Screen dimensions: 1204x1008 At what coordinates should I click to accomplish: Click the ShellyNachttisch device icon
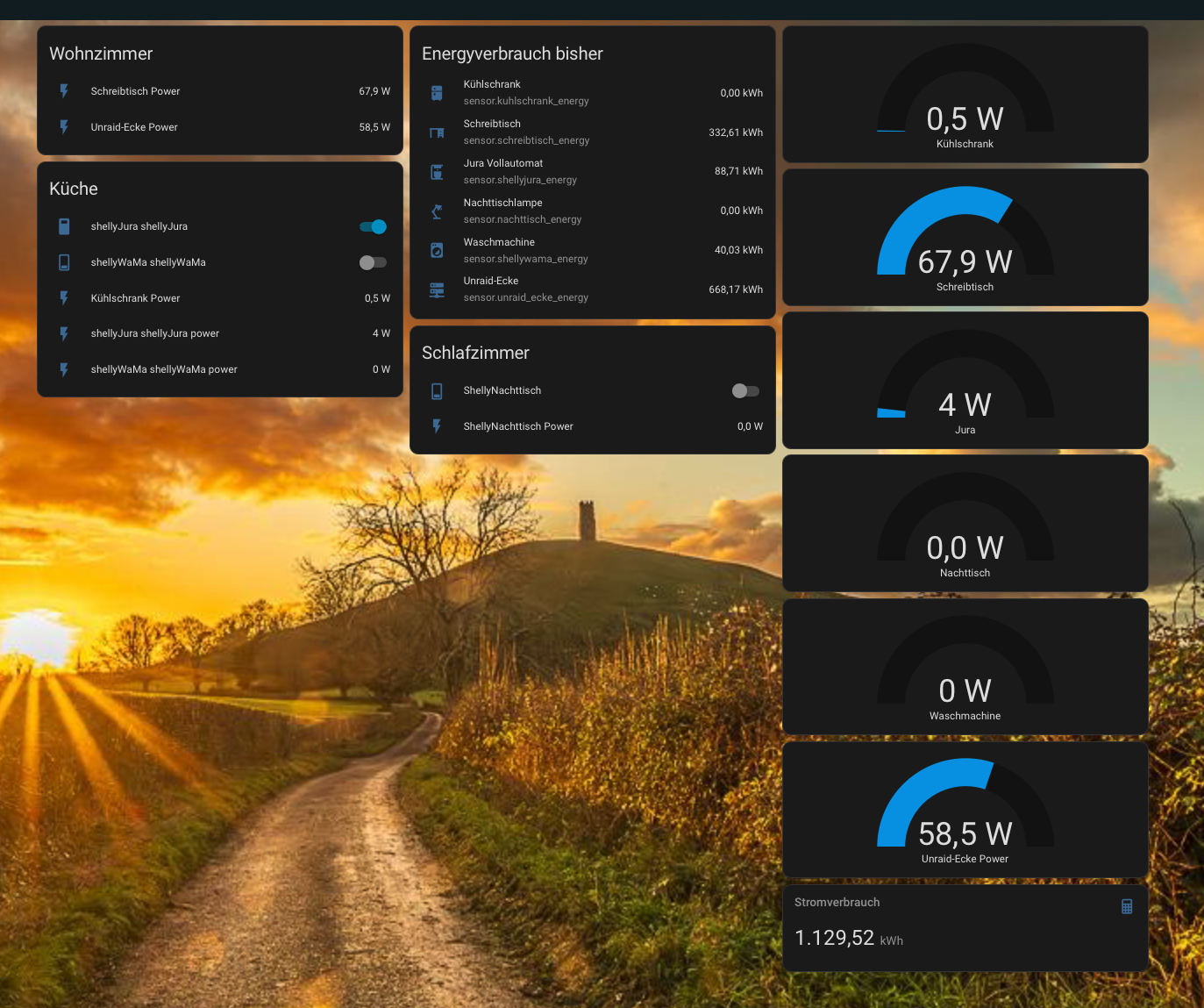click(x=437, y=391)
